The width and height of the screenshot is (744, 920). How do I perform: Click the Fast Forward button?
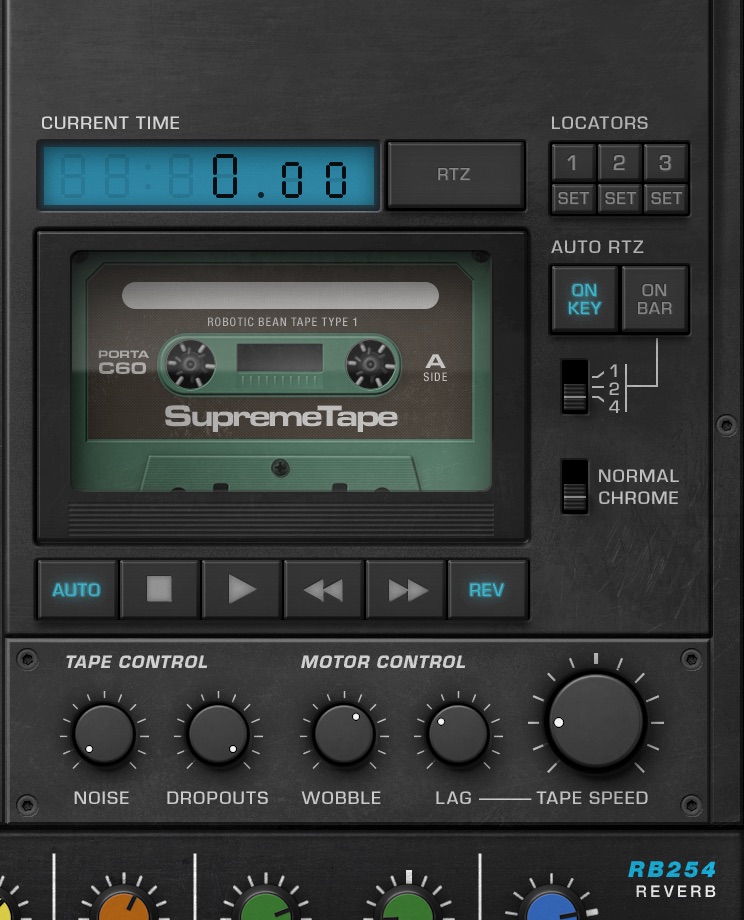click(406, 590)
